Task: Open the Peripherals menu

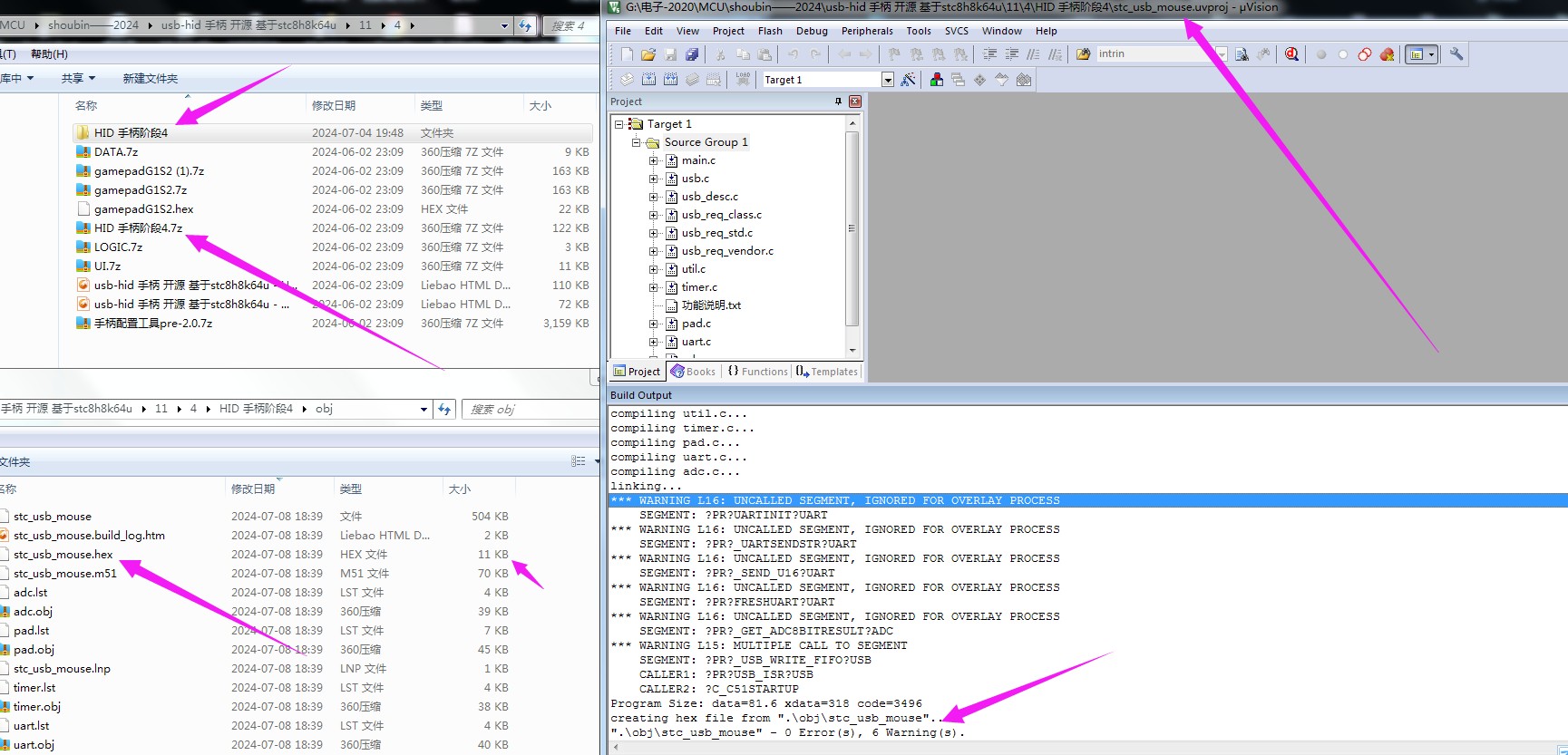Action: [x=867, y=31]
